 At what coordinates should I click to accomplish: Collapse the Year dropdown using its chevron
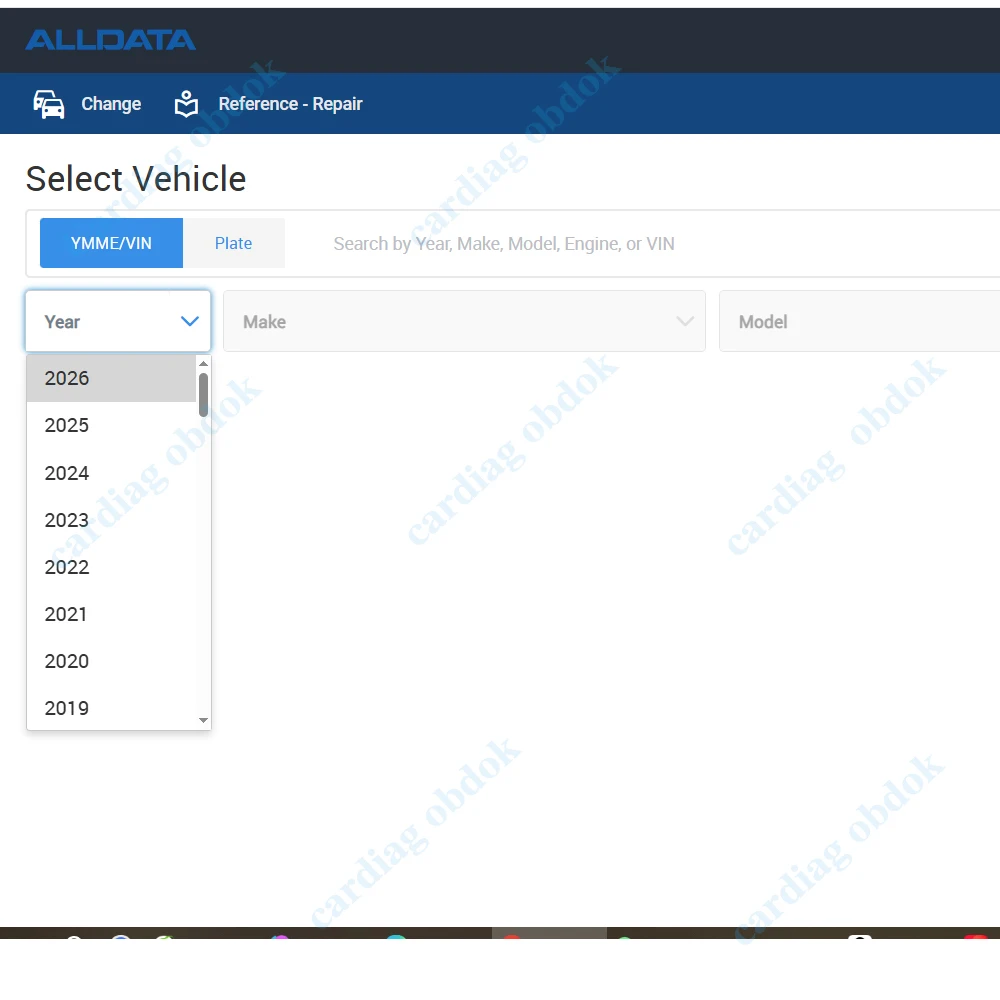(189, 321)
